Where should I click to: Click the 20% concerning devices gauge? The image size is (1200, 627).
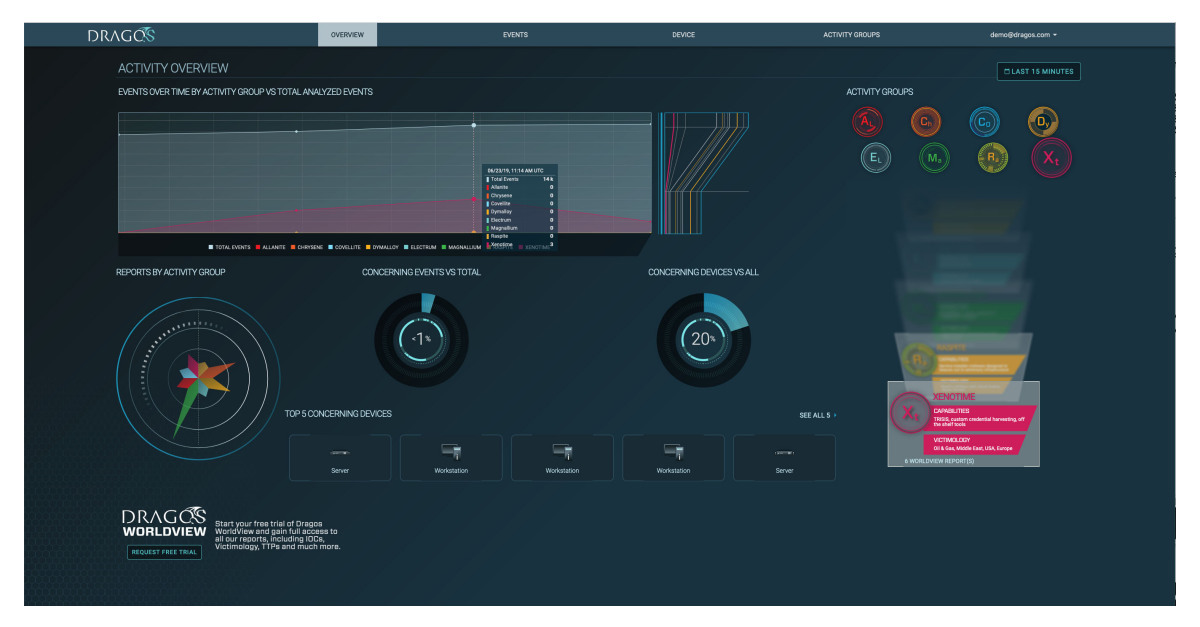click(x=702, y=338)
